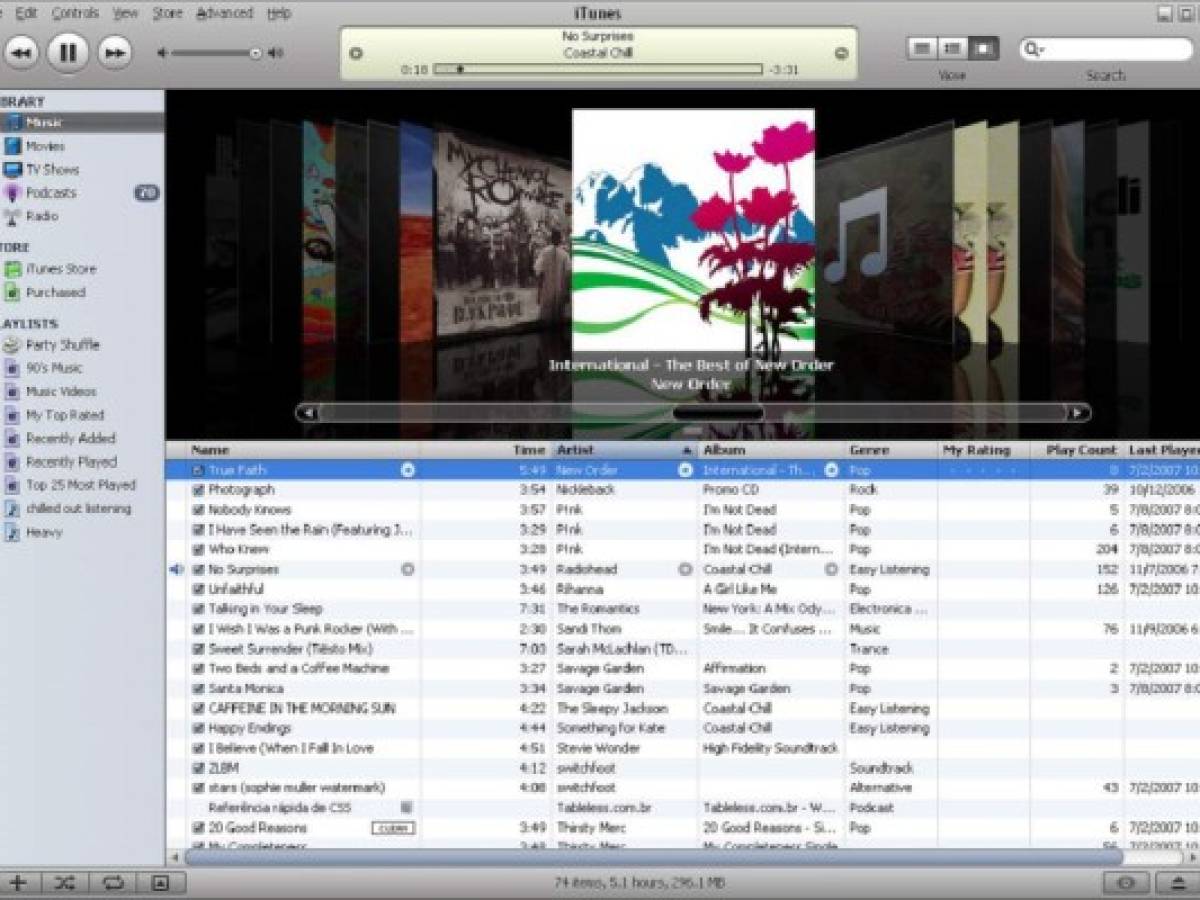Open the Edit menu
Image resolution: width=1200 pixels, height=900 pixels.
(26, 13)
